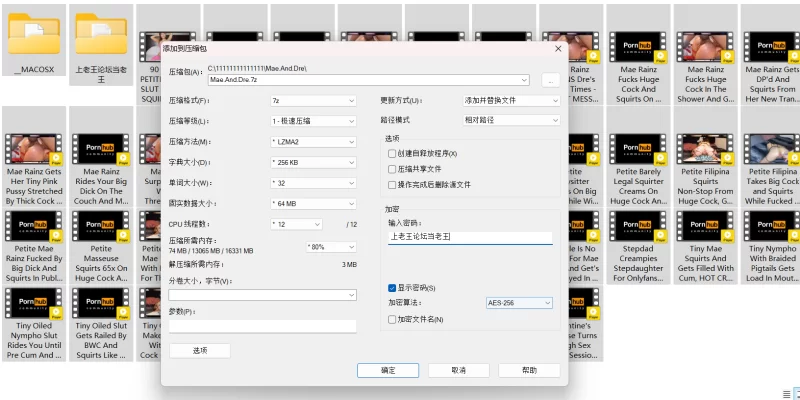Click the 压缩所需内存 label
Screen dimensions: 800x400
click(193, 240)
